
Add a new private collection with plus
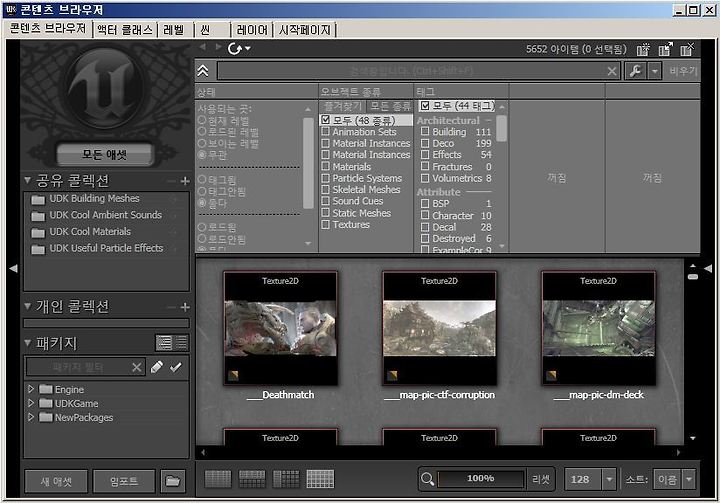[185, 307]
